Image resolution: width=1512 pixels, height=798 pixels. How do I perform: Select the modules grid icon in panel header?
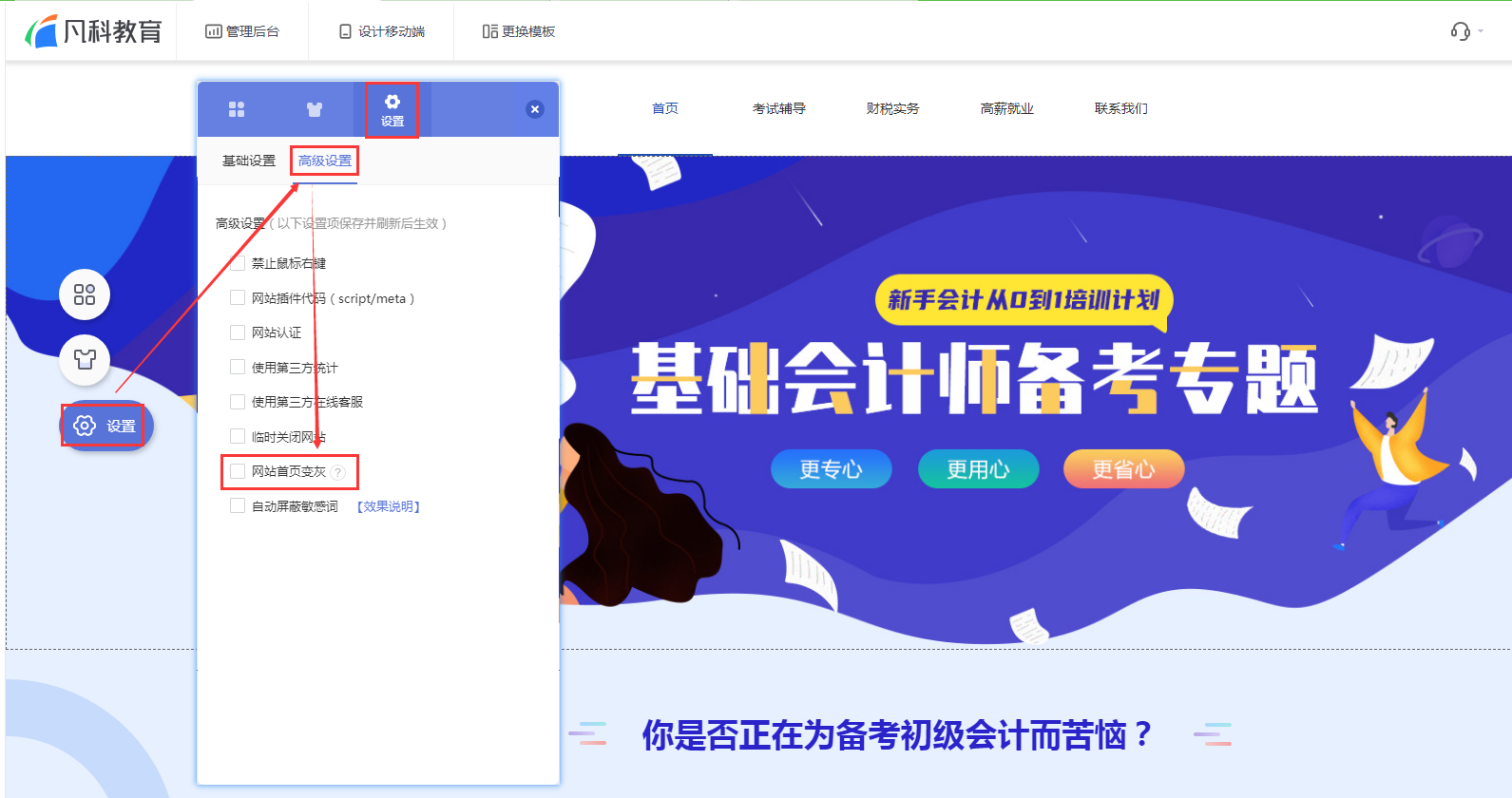237,109
